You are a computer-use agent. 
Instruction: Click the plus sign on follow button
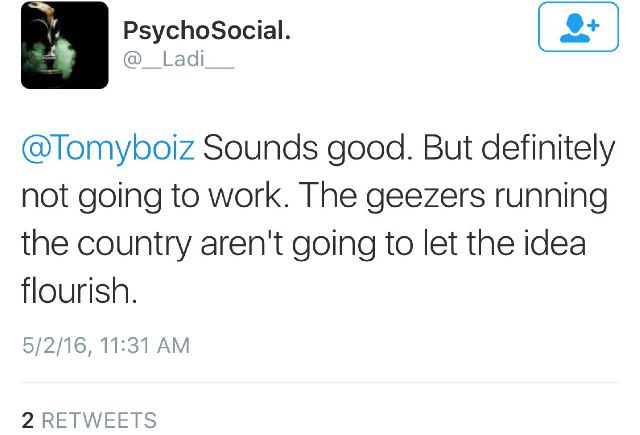pyautogui.click(x=591, y=22)
